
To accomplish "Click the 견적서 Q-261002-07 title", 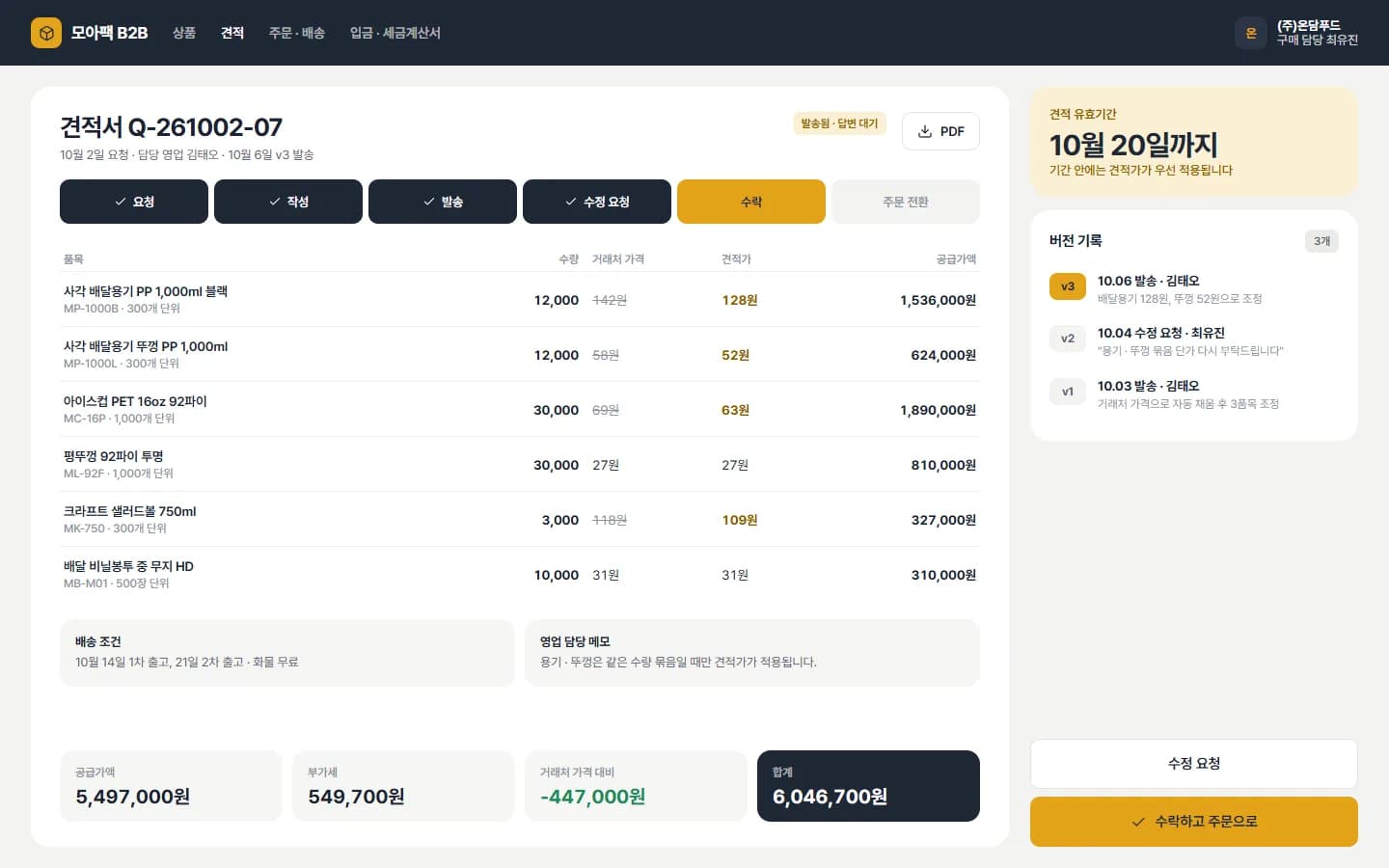I will pyautogui.click(x=172, y=127).
